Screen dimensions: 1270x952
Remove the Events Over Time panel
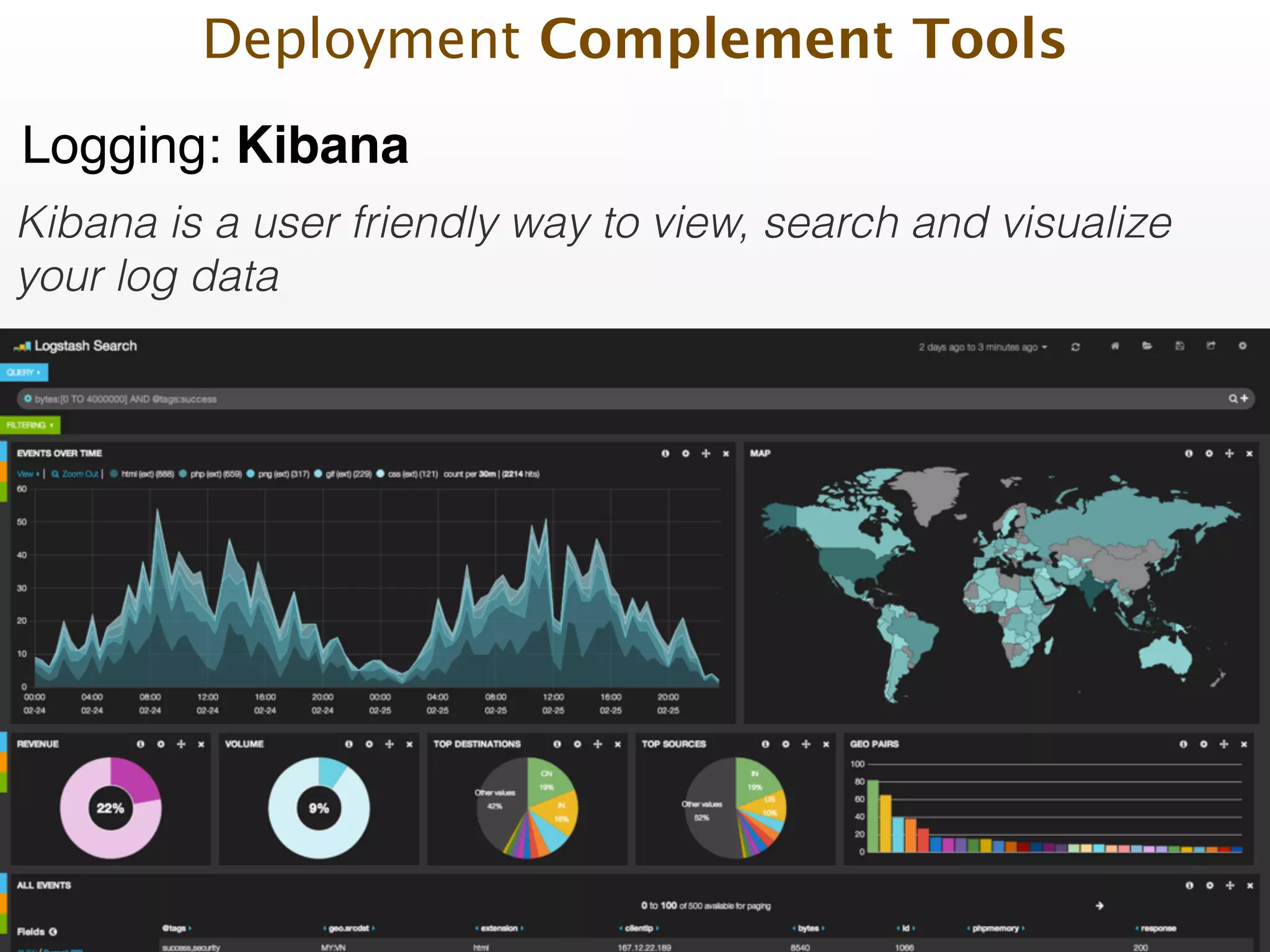click(x=726, y=454)
